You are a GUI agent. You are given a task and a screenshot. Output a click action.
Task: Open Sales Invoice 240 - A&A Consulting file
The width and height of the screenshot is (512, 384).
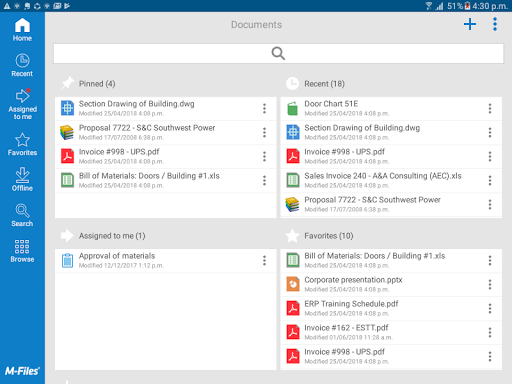[391, 180]
